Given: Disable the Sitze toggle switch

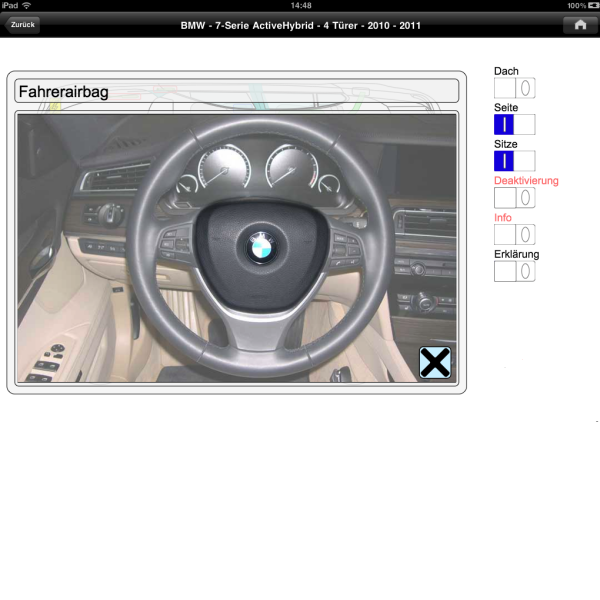Looking at the screenshot, I should [x=514, y=161].
